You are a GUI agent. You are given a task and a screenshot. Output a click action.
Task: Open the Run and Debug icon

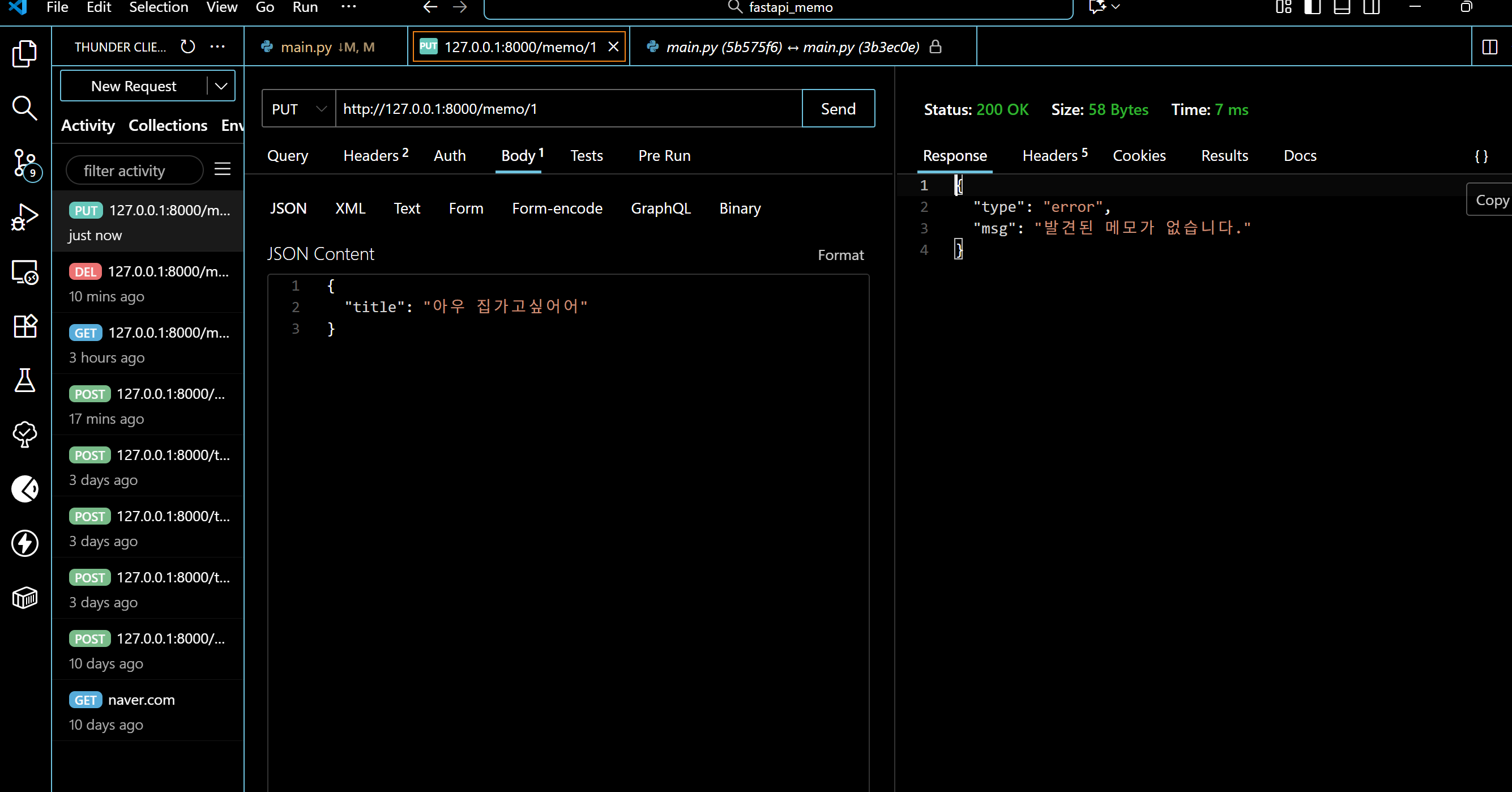click(25, 217)
